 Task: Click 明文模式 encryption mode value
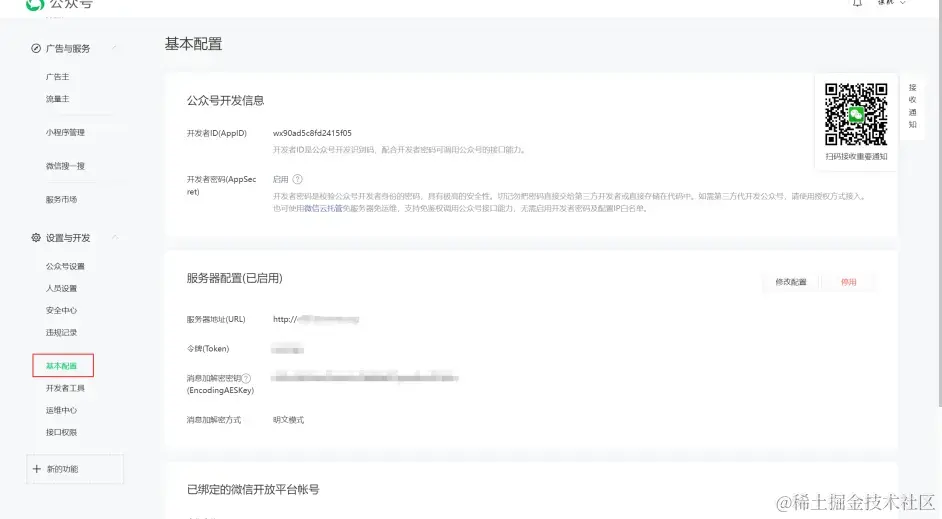click(288, 420)
